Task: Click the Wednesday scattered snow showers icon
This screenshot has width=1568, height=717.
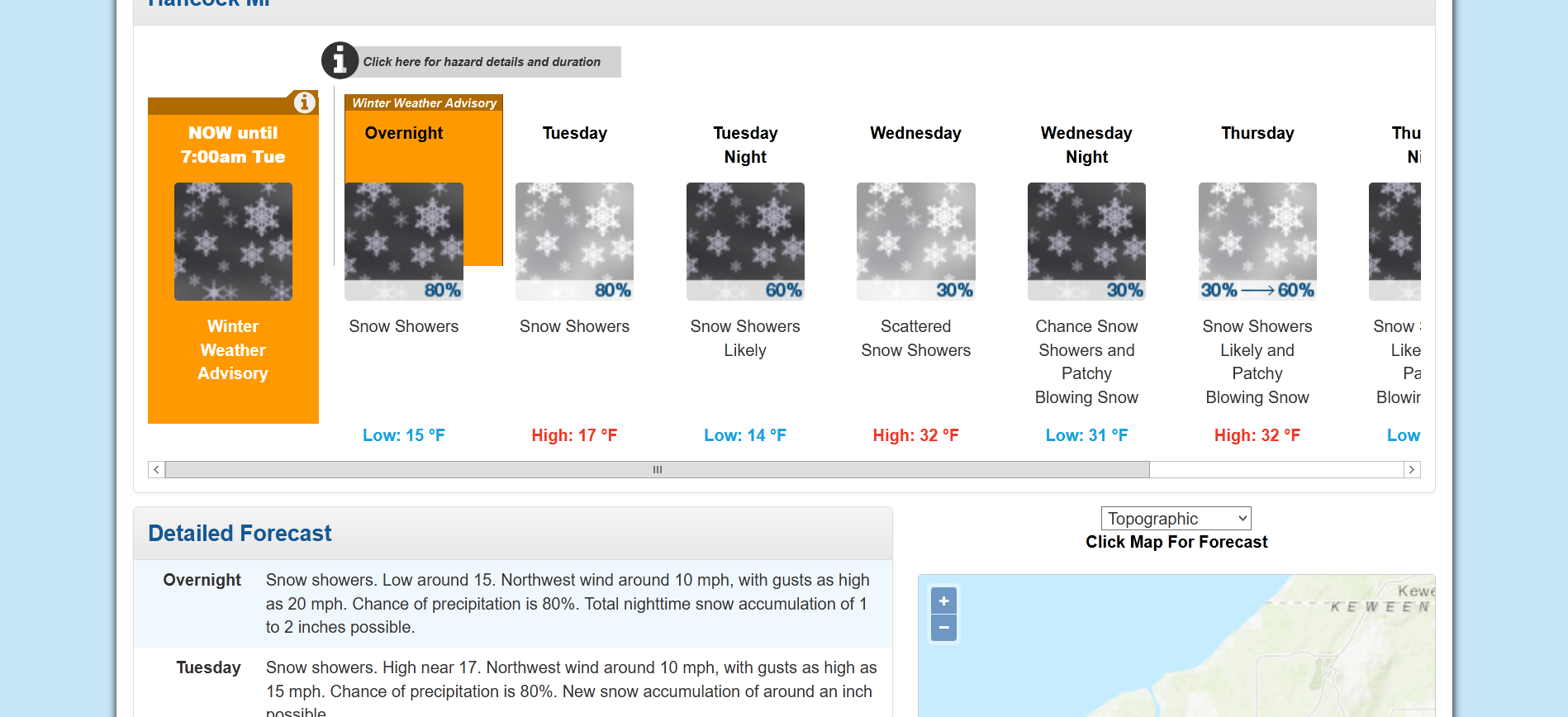Action: (915, 240)
